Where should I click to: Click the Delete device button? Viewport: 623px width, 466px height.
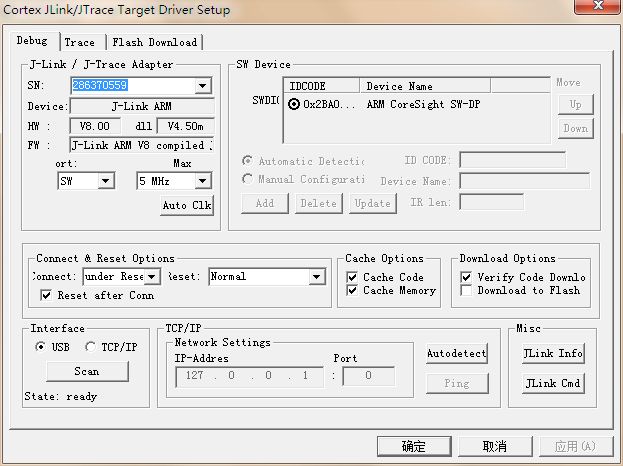coord(319,203)
